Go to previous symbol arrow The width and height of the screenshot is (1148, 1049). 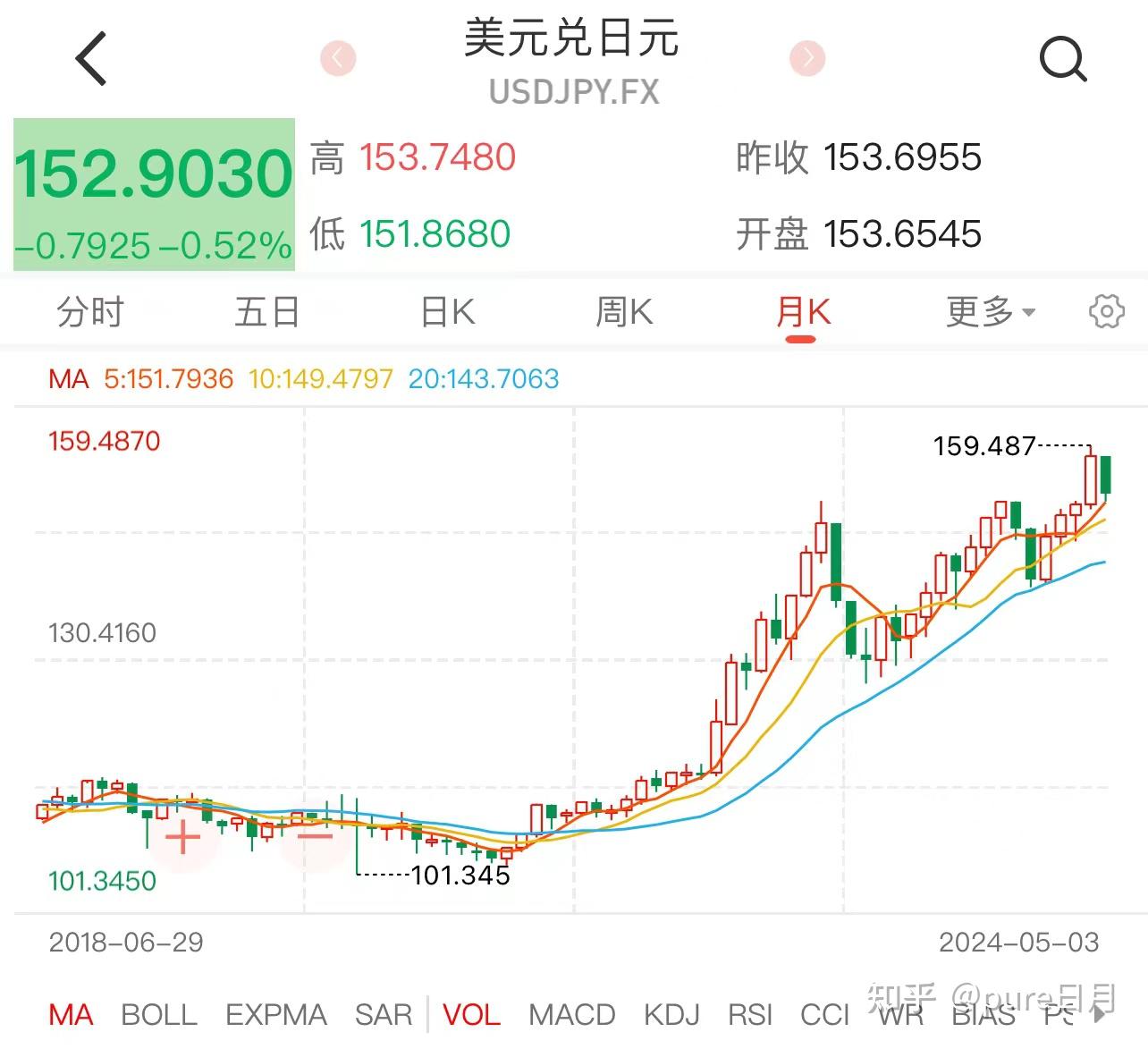pos(338,58)
